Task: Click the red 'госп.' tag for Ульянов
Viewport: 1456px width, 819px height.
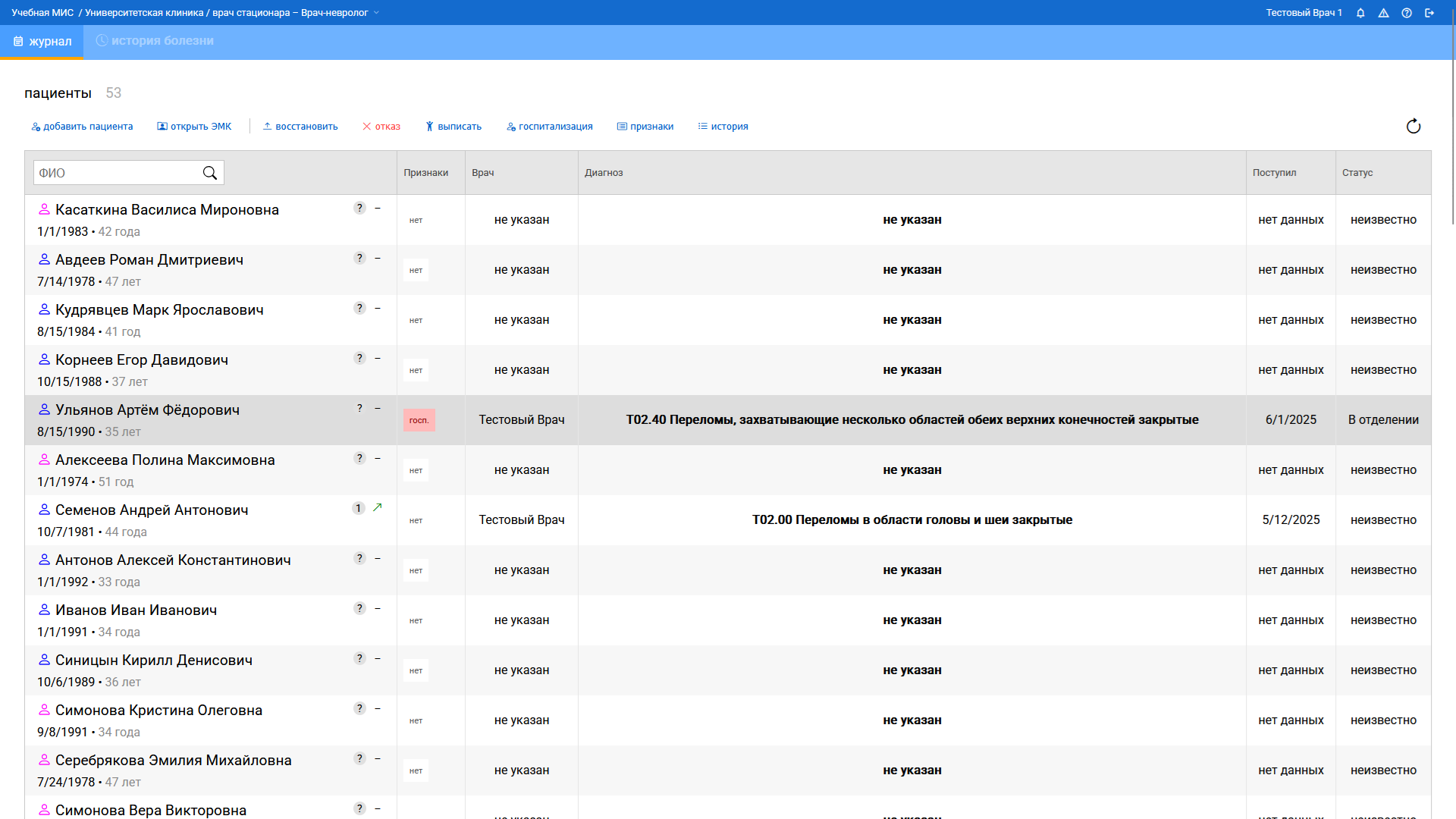Action: pyautogui.click(x=419, y=420)
